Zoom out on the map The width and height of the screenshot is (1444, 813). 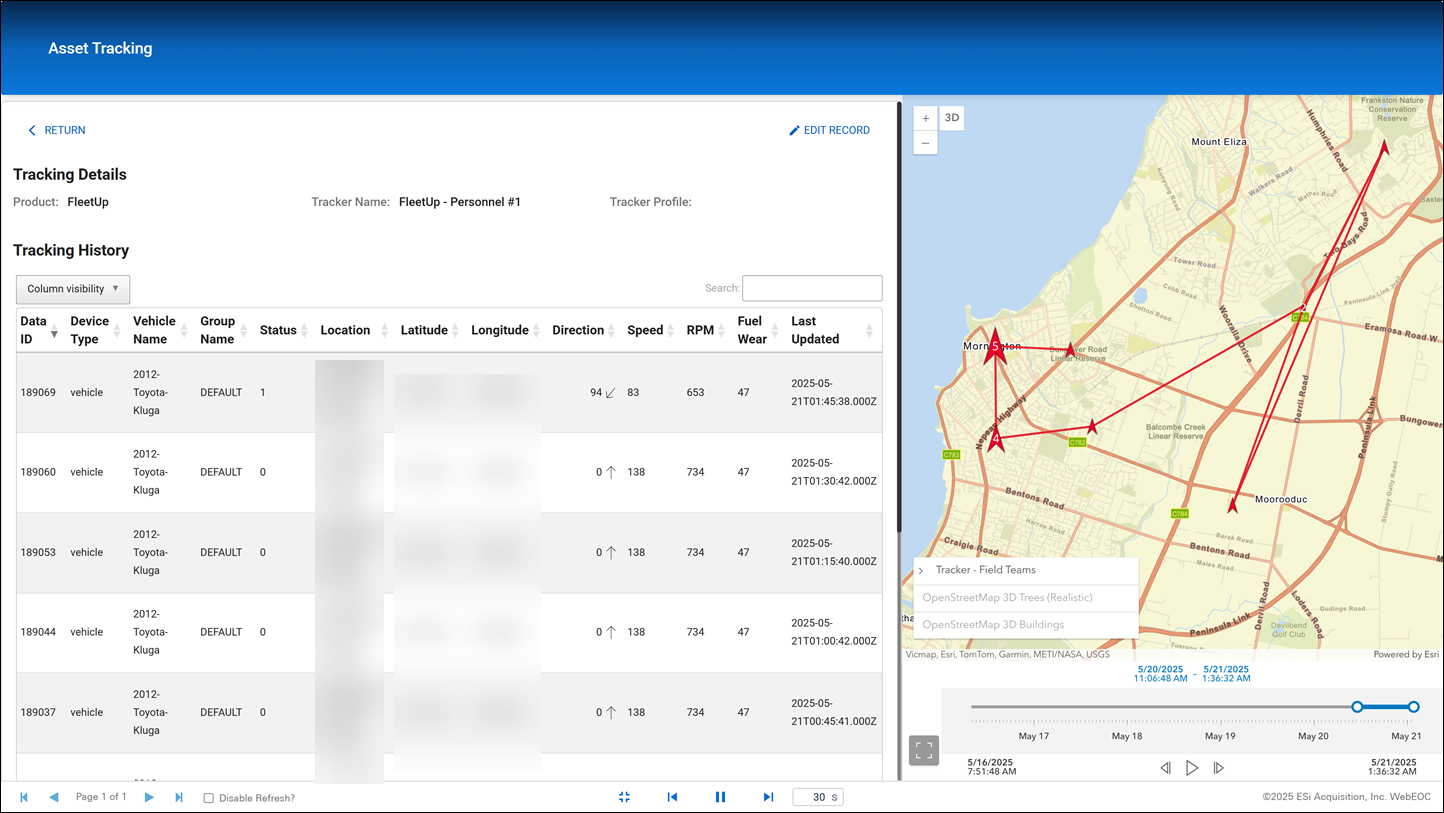click(x=926, y=143)
